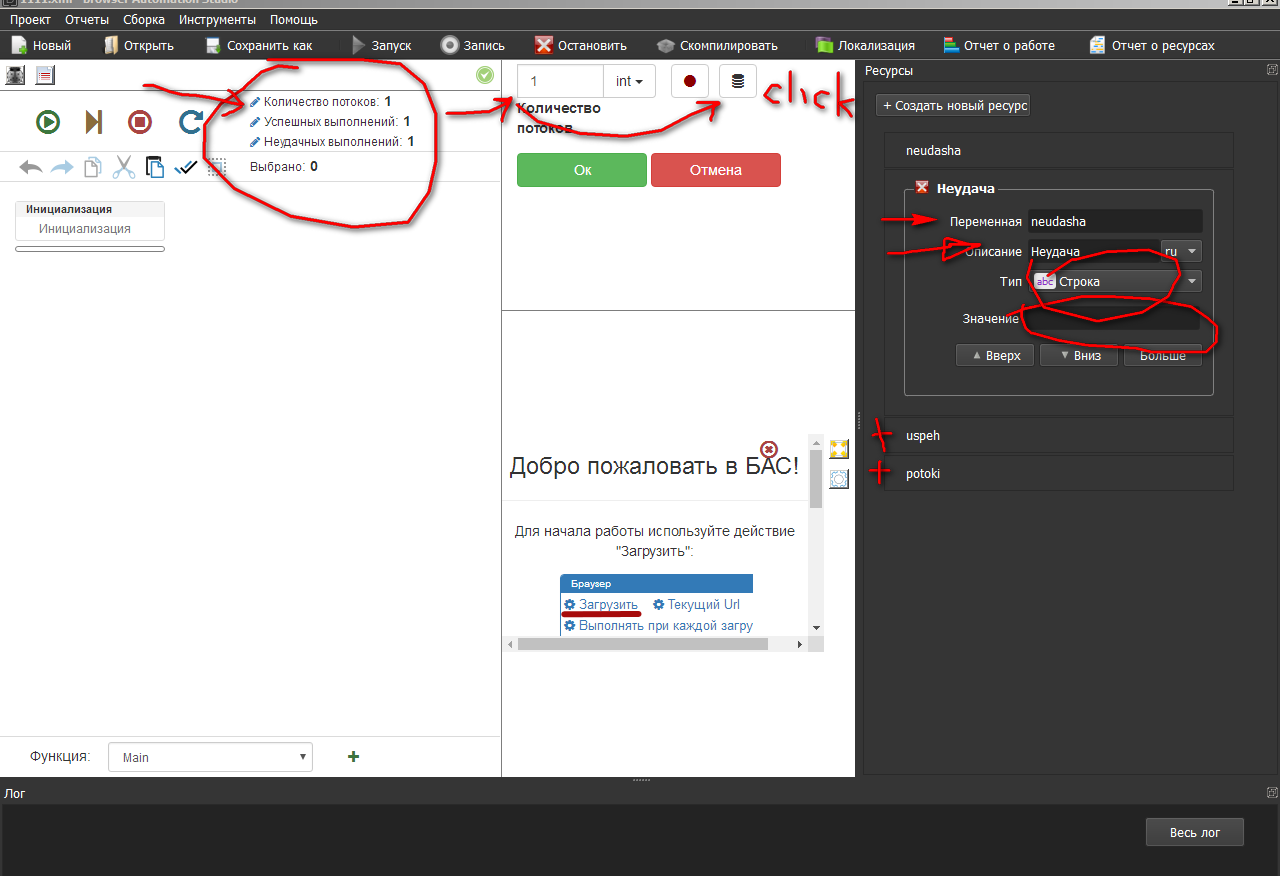1280x876 pixels.
Task: Click the 'Переменная' field with neudasha
Action: (x=1115, y=221)
